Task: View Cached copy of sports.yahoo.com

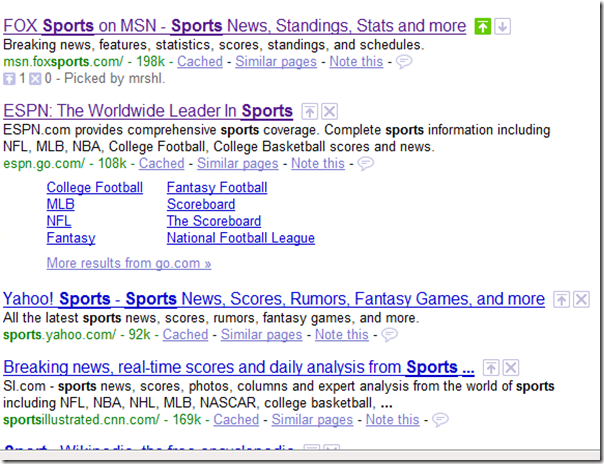Action: click(185, 335)
